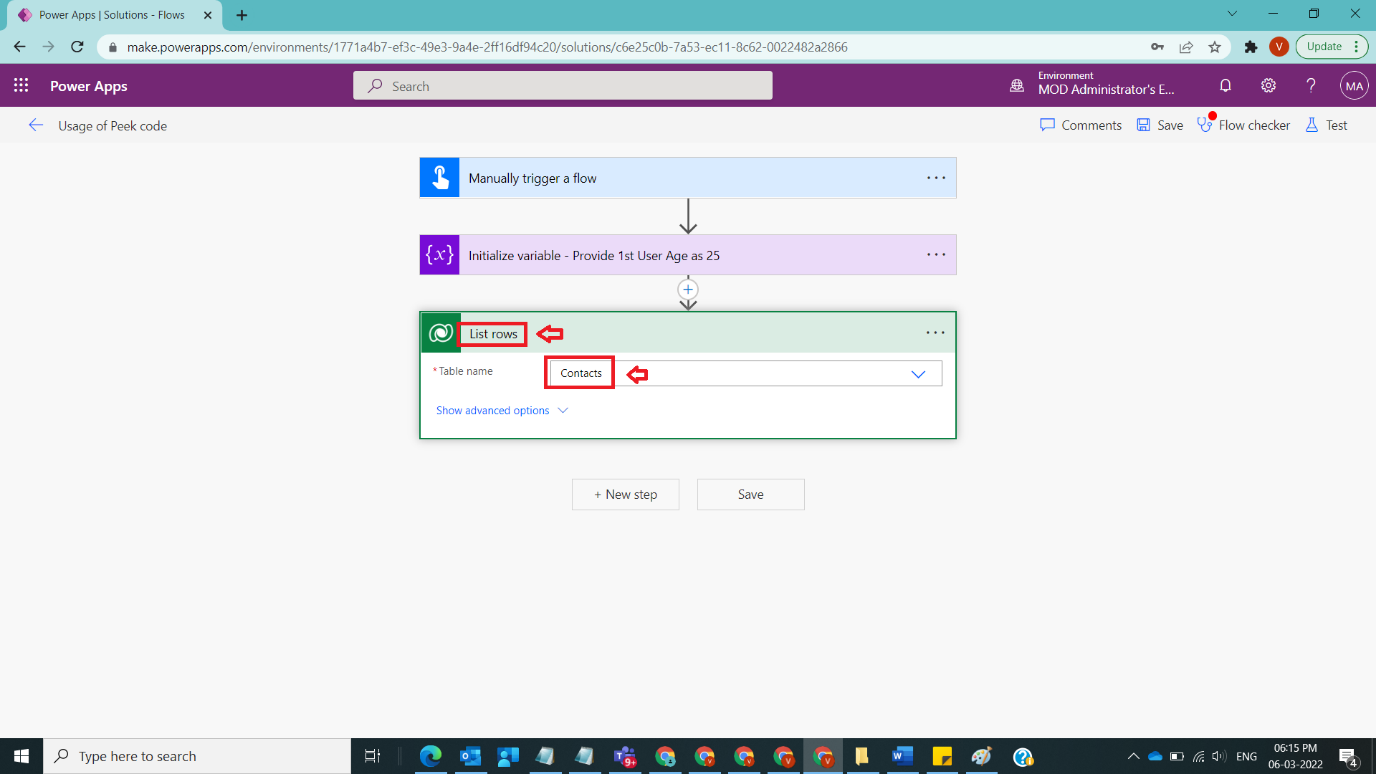Image resolution: width=1376 pixels, height=774 pixels.
Task: Switch to the Power Apps Solutions browser tab
Action: (x=110, y=15)
